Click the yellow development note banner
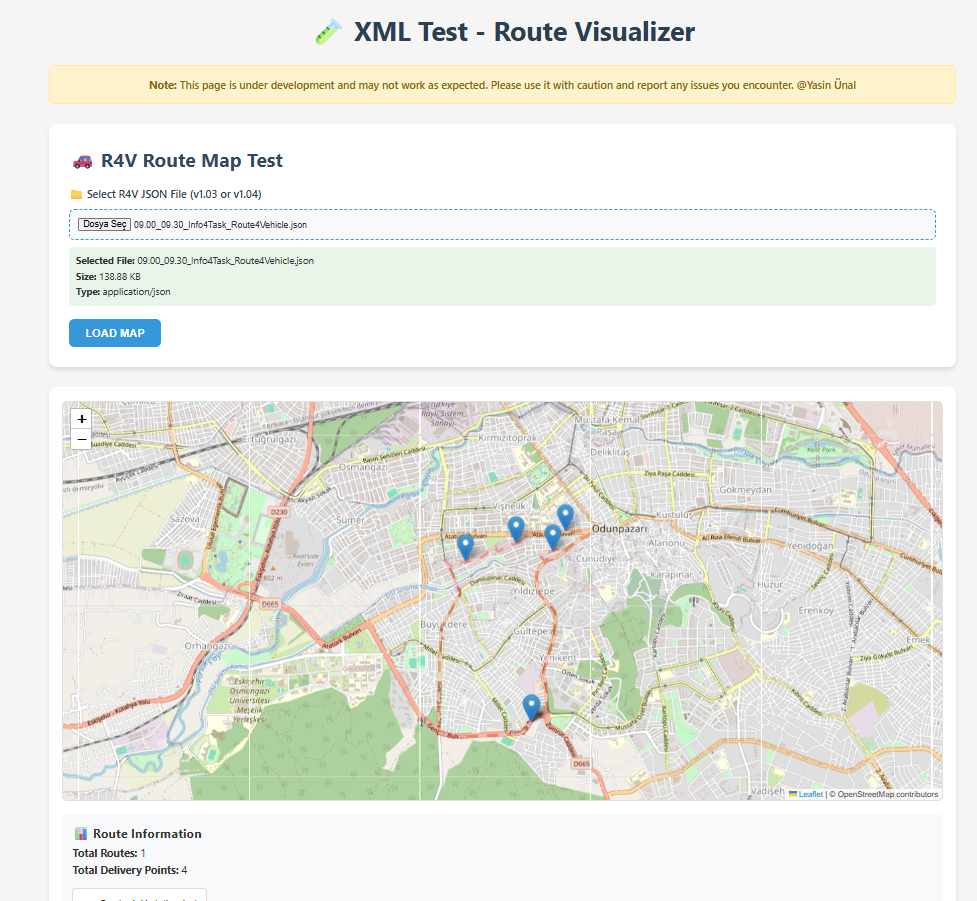 pos(502,85)
